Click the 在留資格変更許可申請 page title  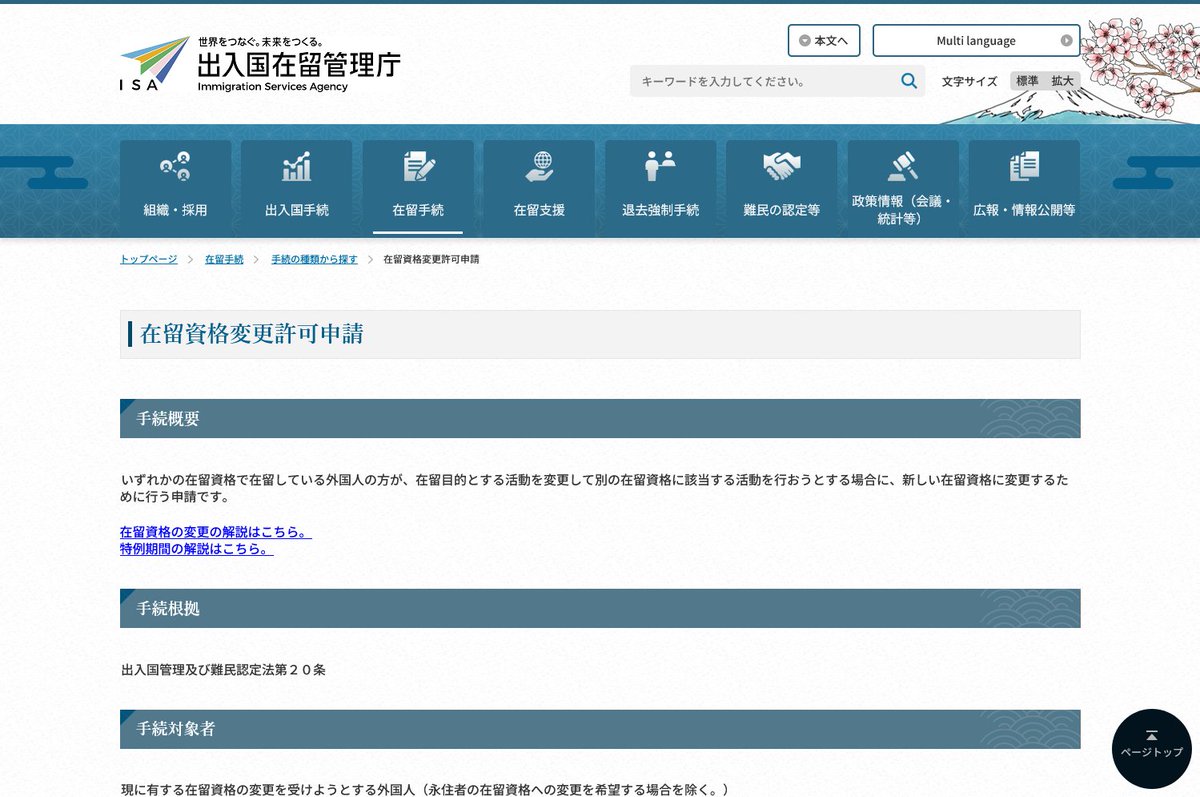[x=252, y=334]
